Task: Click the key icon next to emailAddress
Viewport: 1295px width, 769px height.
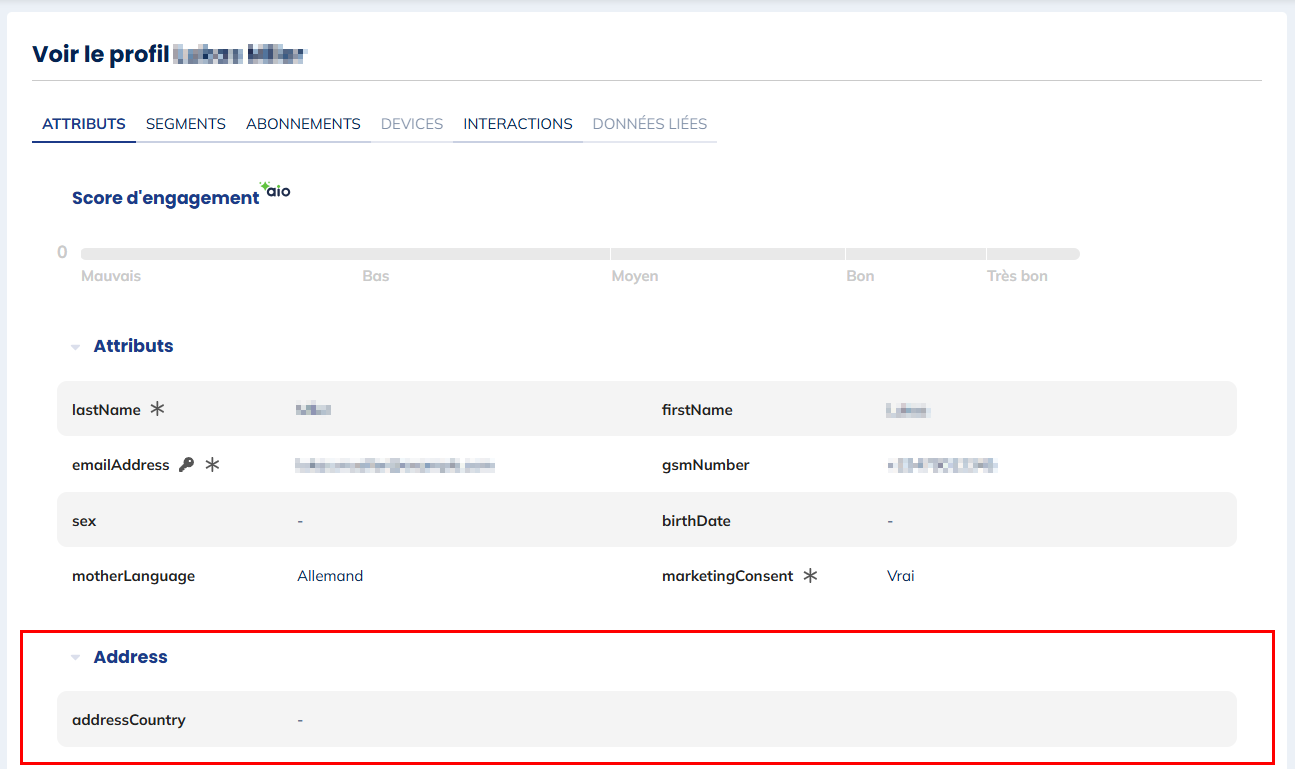Action: pos(186,465)
